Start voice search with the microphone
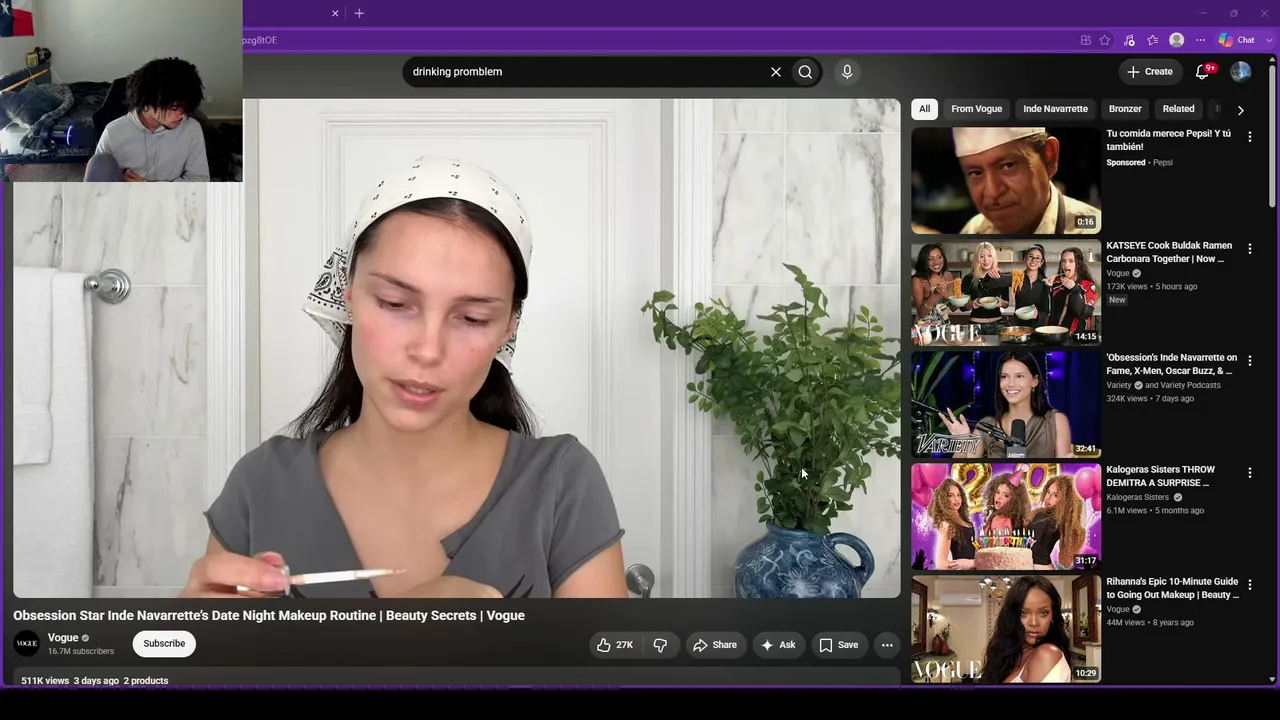The image size is (1280, 720). point(847,72)
